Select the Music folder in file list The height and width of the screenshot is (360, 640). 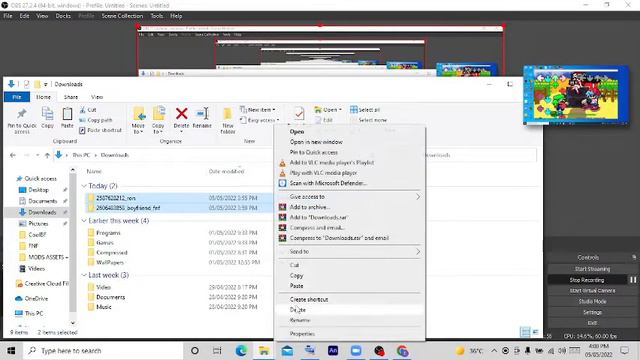click(x=104, y=307)
